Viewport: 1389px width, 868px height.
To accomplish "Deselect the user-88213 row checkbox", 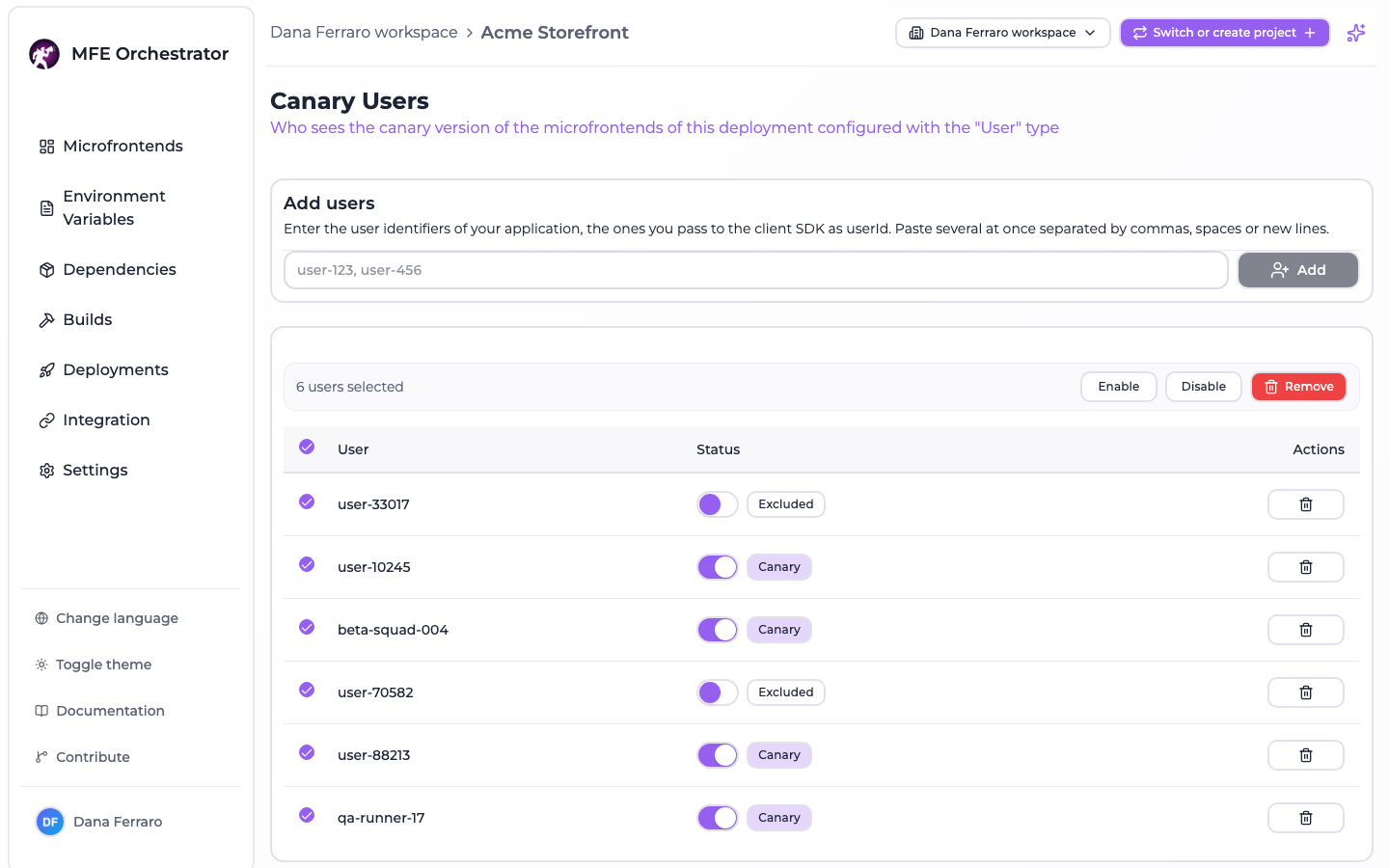I will (307, 752).
